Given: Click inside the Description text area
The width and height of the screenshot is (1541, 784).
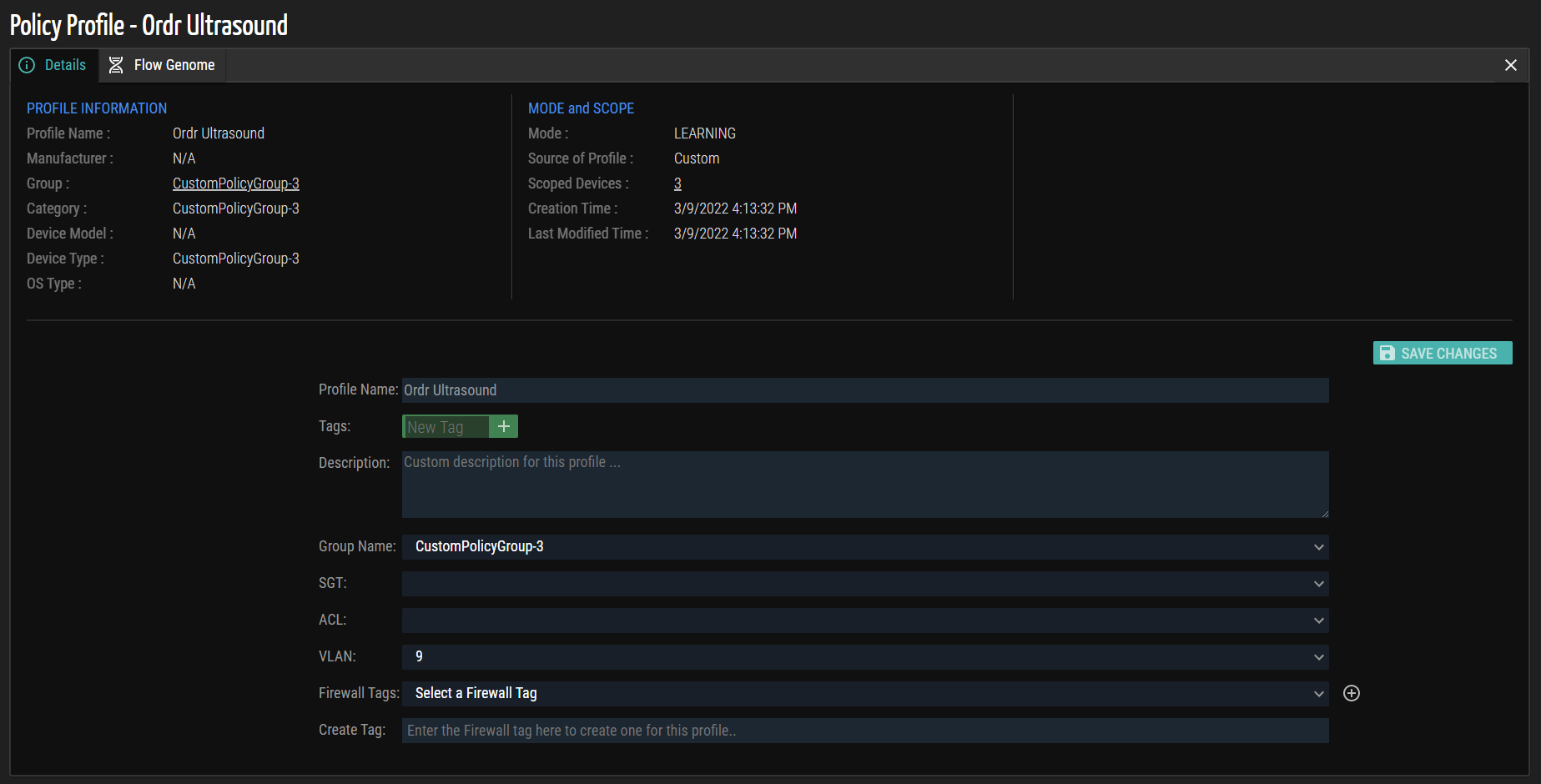Looking at the screenshot, I should 864,485.
